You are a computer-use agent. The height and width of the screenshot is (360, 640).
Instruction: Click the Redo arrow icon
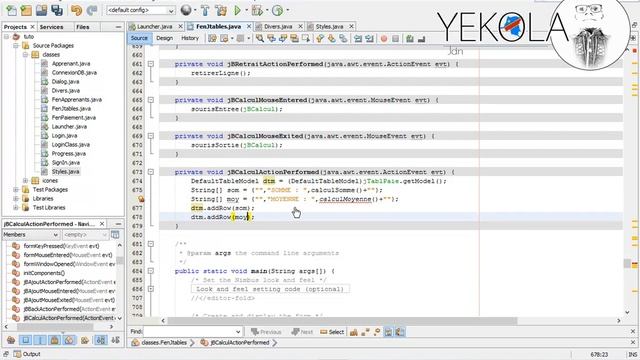click(x=92, y=10)
